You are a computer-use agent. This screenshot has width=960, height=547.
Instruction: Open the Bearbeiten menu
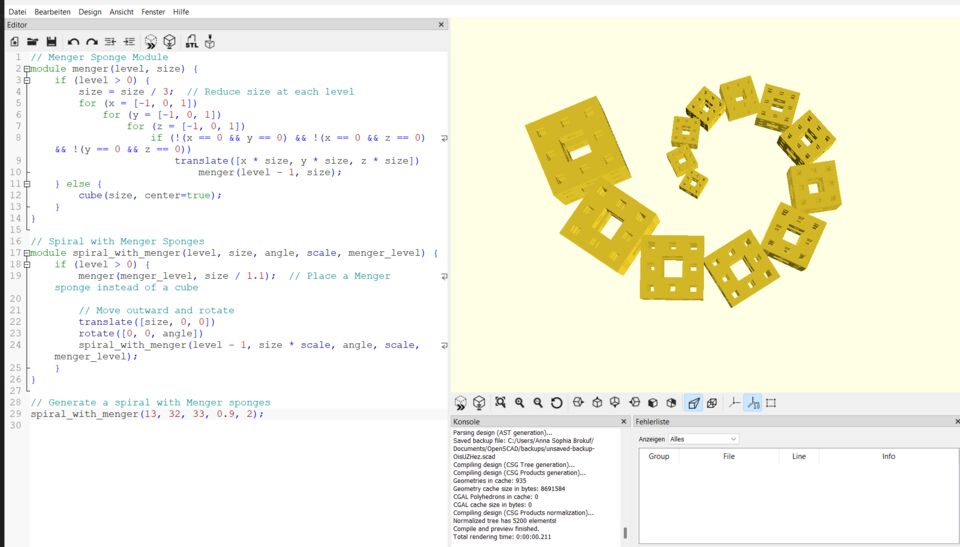[53, 12]
